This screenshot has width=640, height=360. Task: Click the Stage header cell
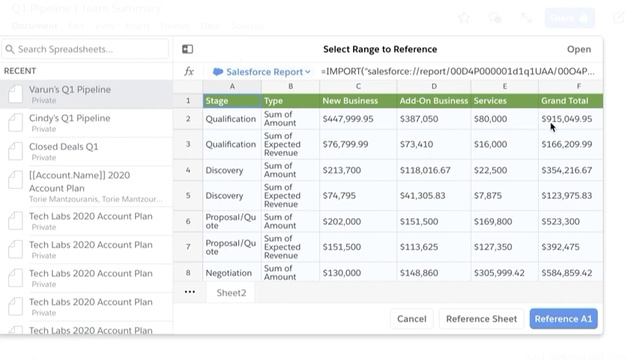[232, 101]
